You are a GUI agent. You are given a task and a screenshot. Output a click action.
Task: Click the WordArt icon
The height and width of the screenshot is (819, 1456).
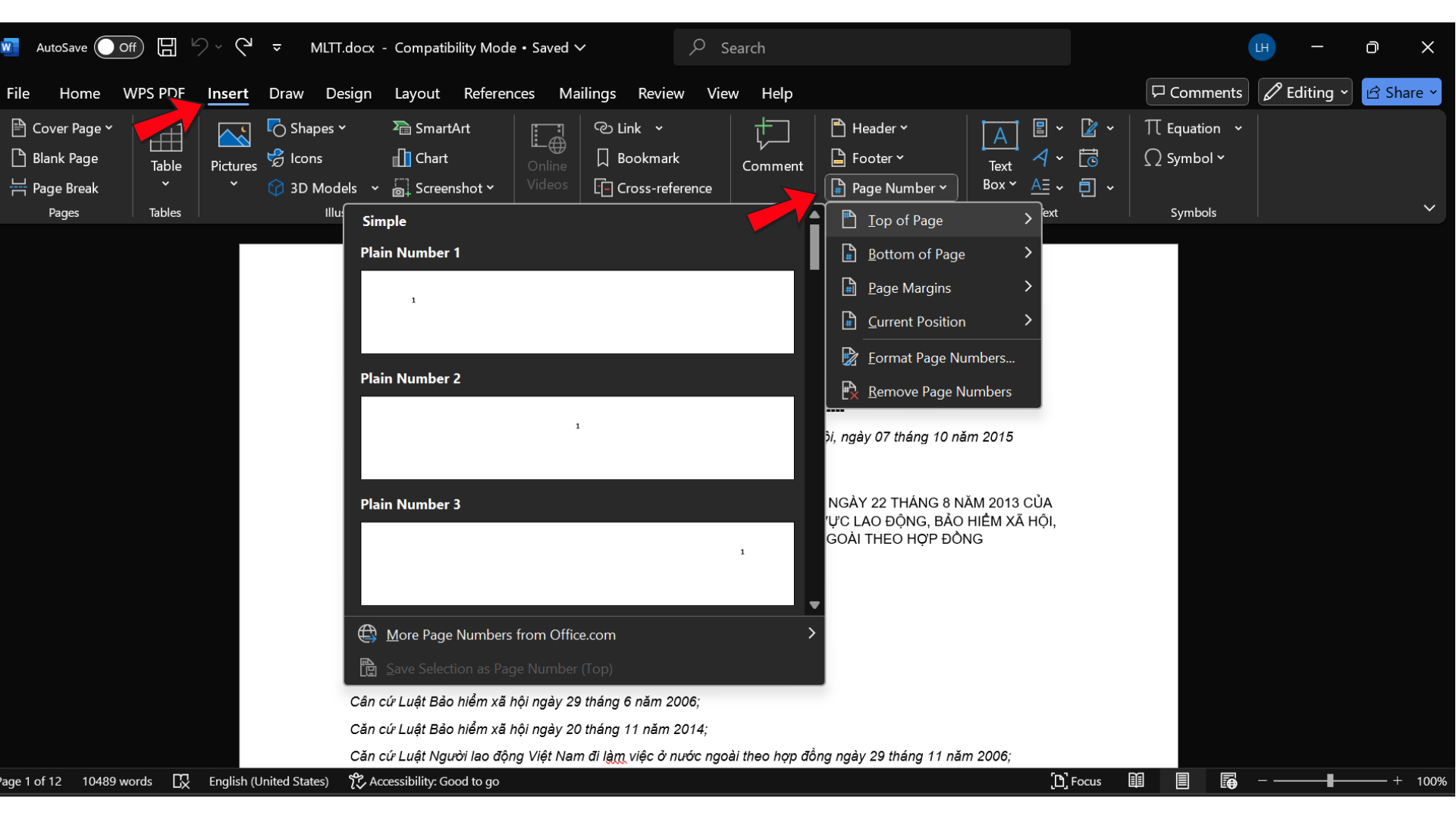pyautogui.click(x=1040, y=158)
